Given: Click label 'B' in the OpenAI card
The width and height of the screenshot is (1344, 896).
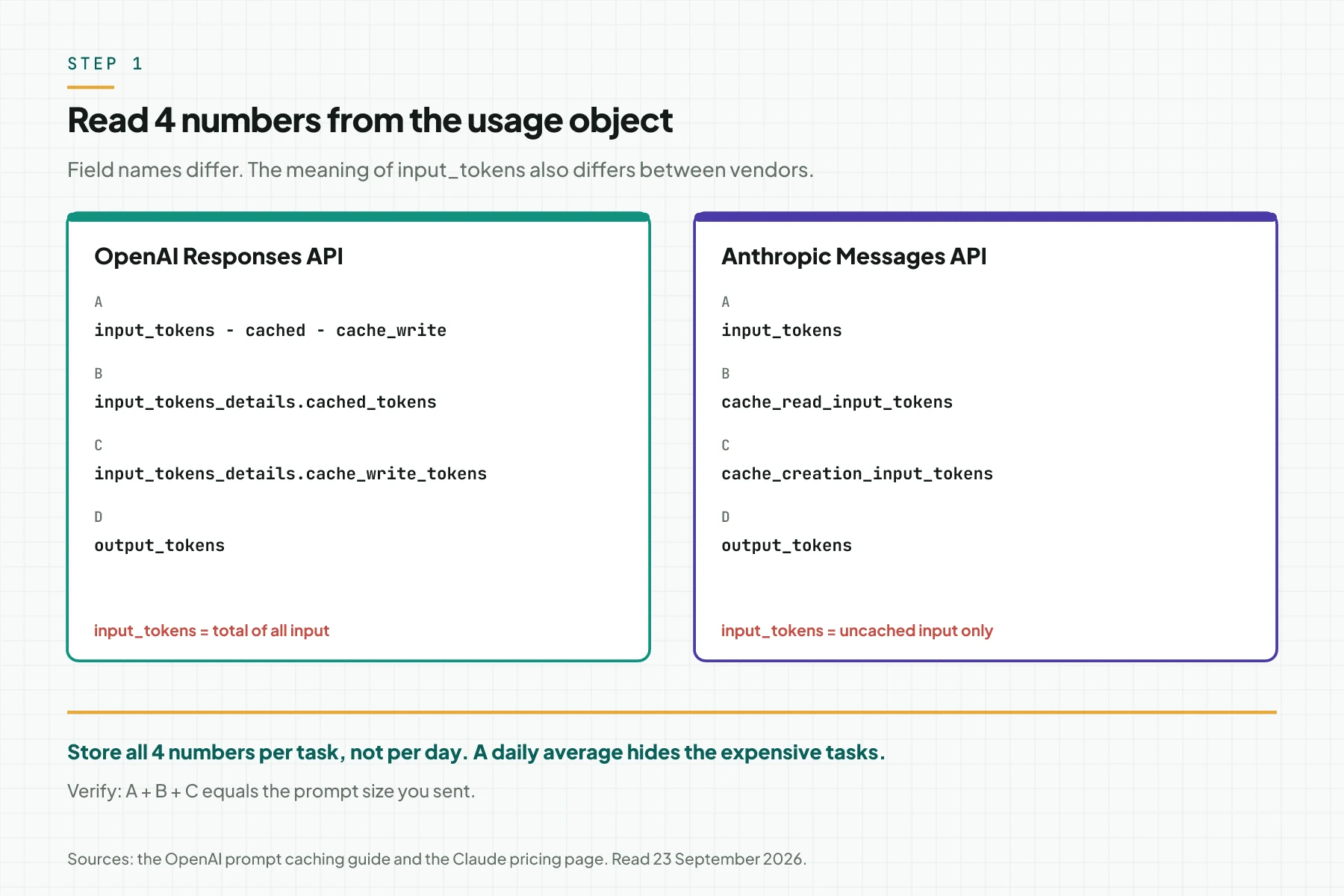Looking at the screenshot, I should pyautogui.click(x=99, y=373).
